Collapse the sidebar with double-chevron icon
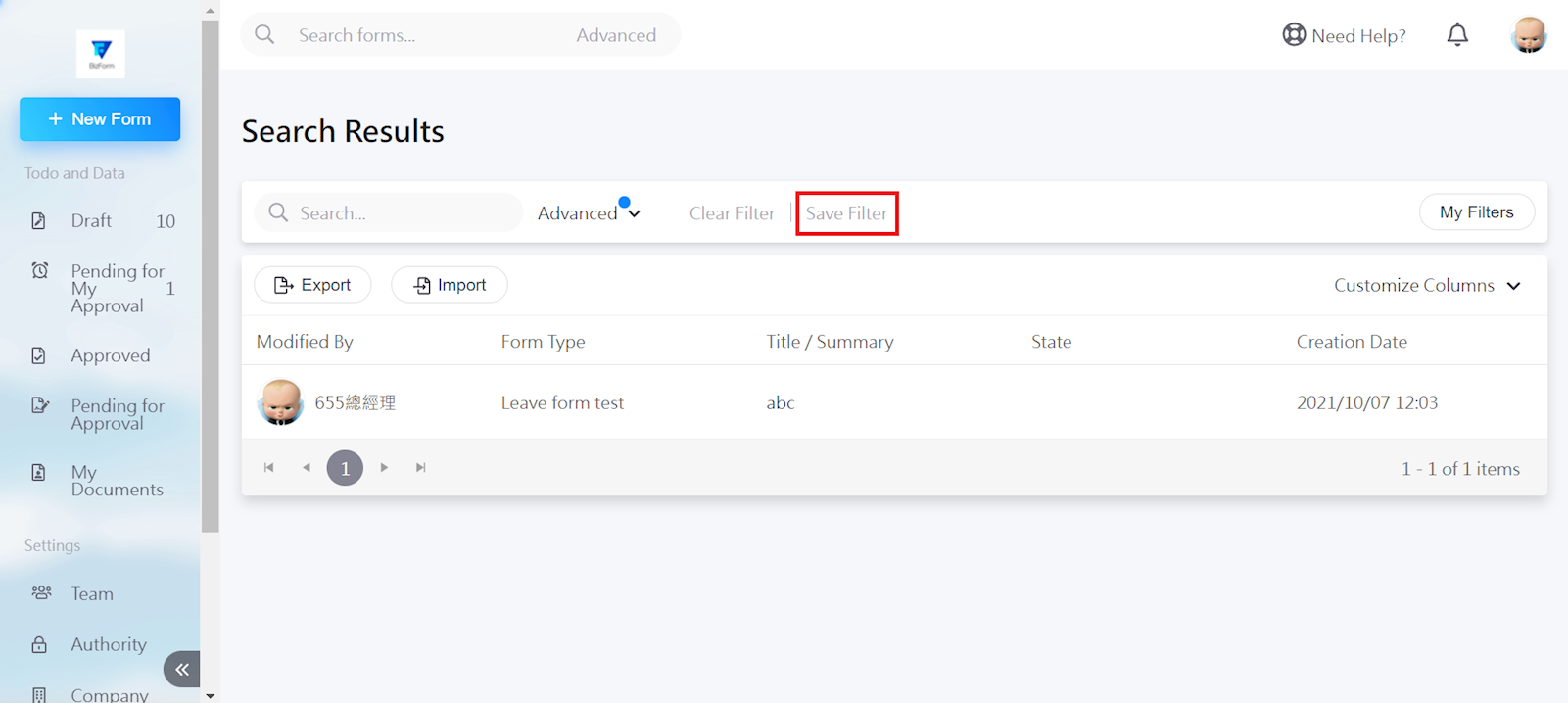The width and height of the screenshot is (1568, 703). pos(182,670)
